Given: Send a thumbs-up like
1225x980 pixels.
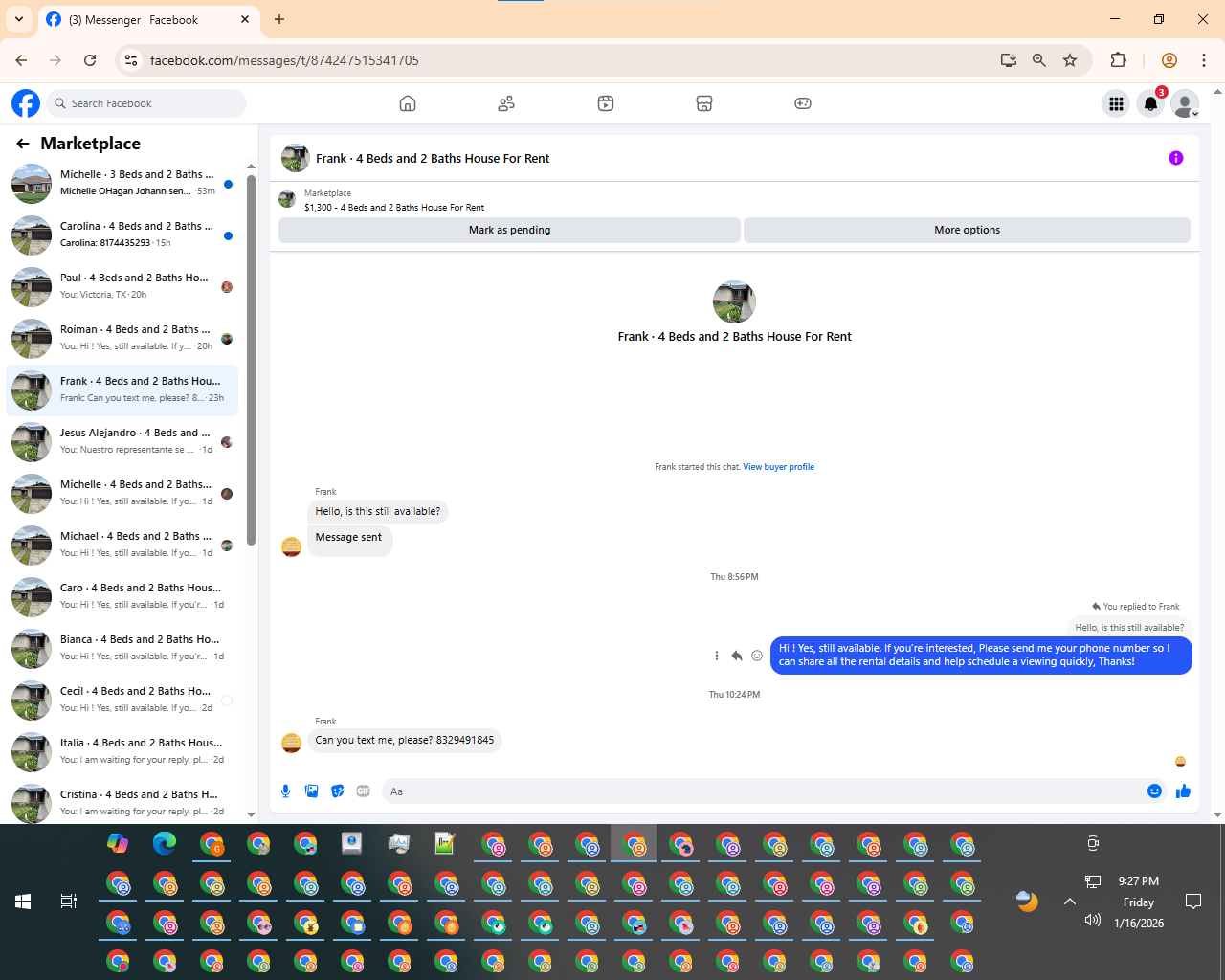Looking at the screenshot, I should click(1184, 791).
